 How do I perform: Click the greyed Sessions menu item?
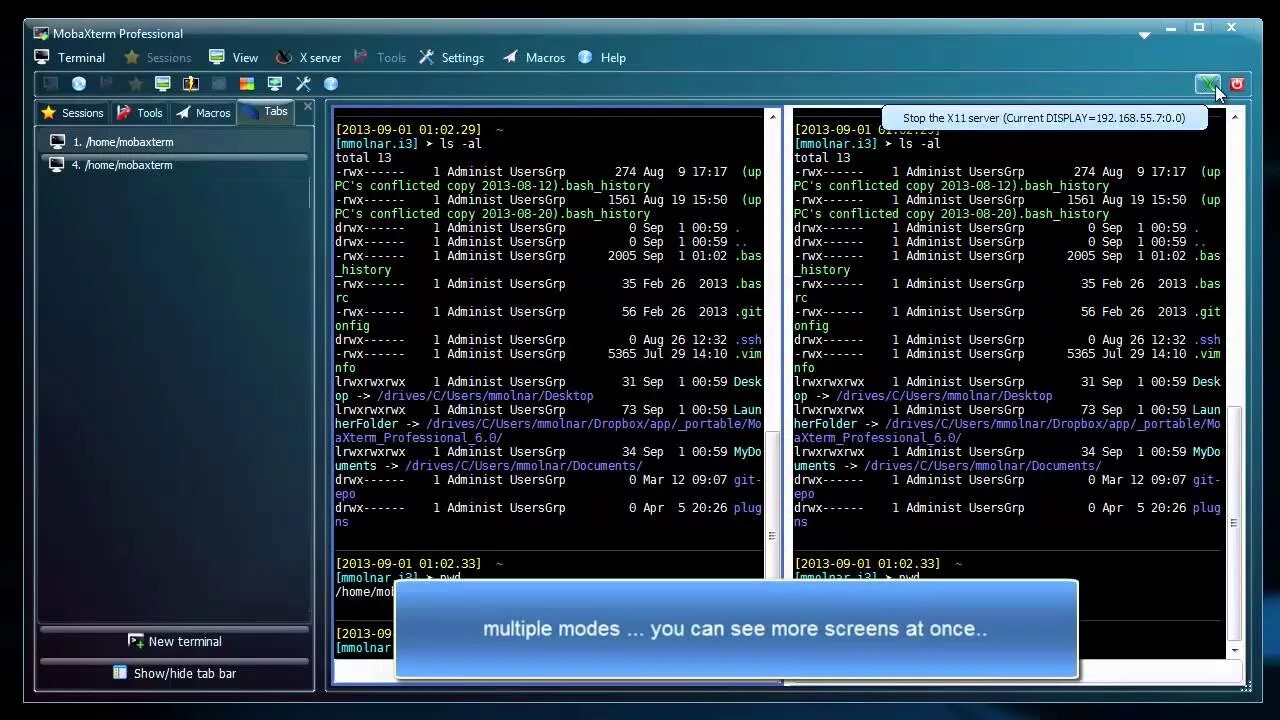157,57
